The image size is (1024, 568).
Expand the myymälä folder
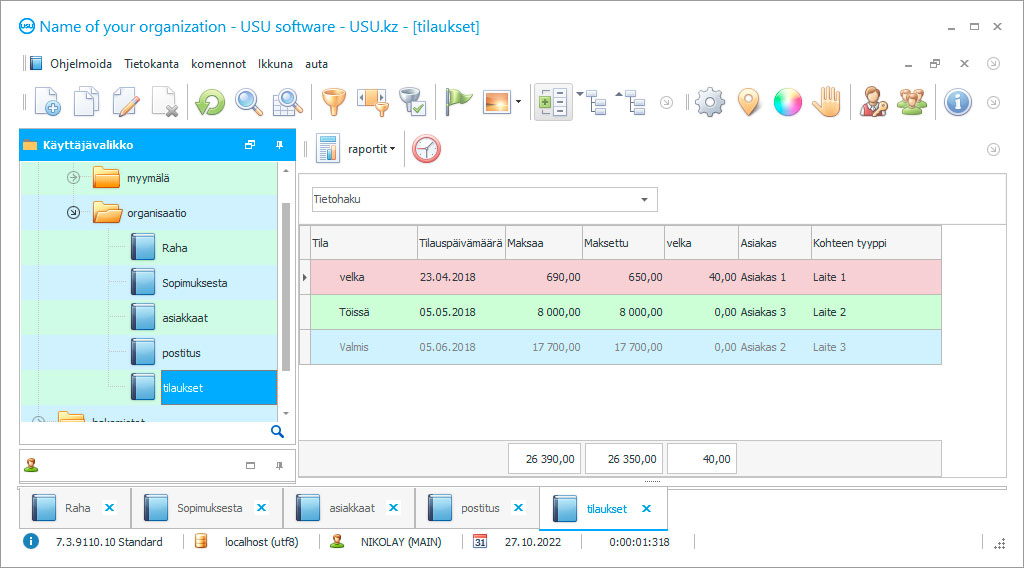pyautogui.click(x=73, y=178)
